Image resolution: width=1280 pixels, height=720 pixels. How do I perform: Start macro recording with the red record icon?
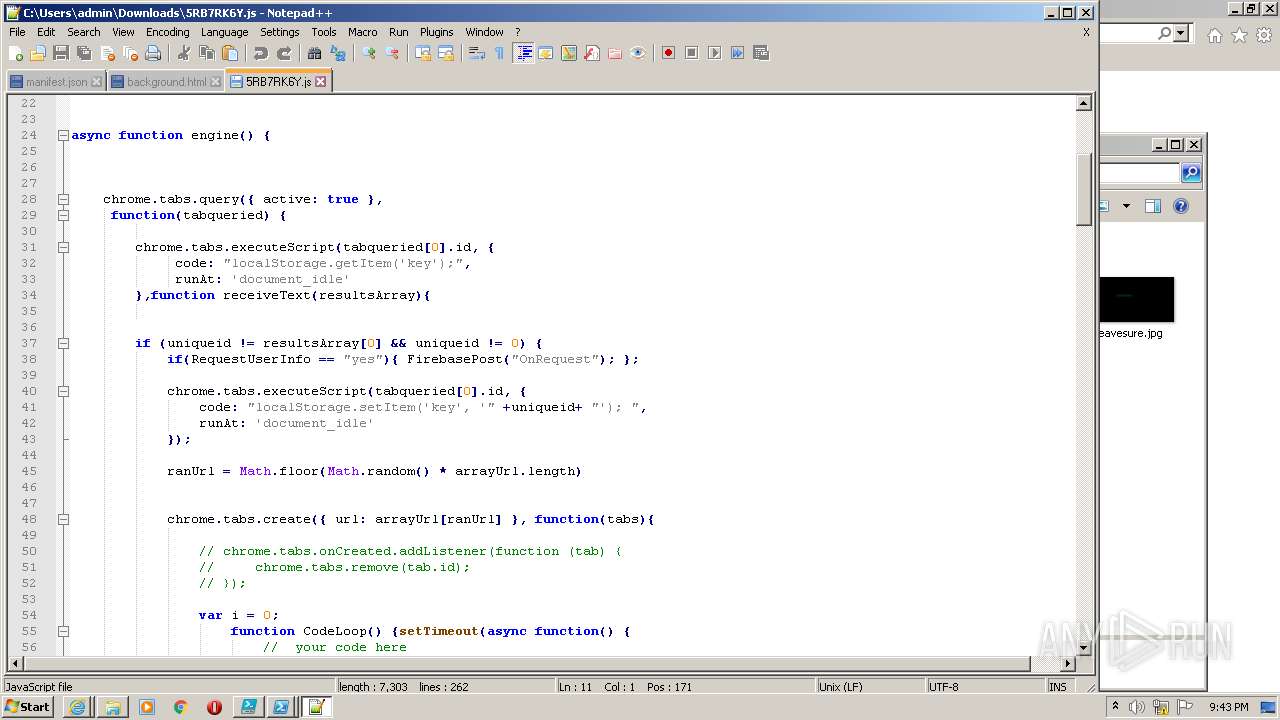pos(668,53)
